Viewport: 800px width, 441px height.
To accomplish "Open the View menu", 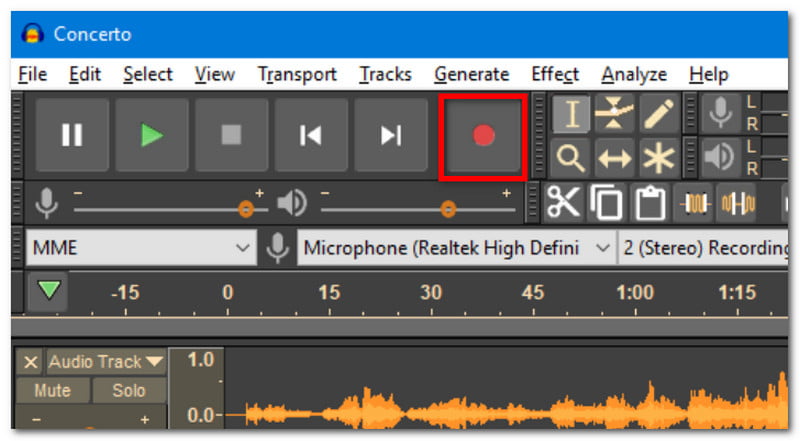I will [x=215, y=75].
